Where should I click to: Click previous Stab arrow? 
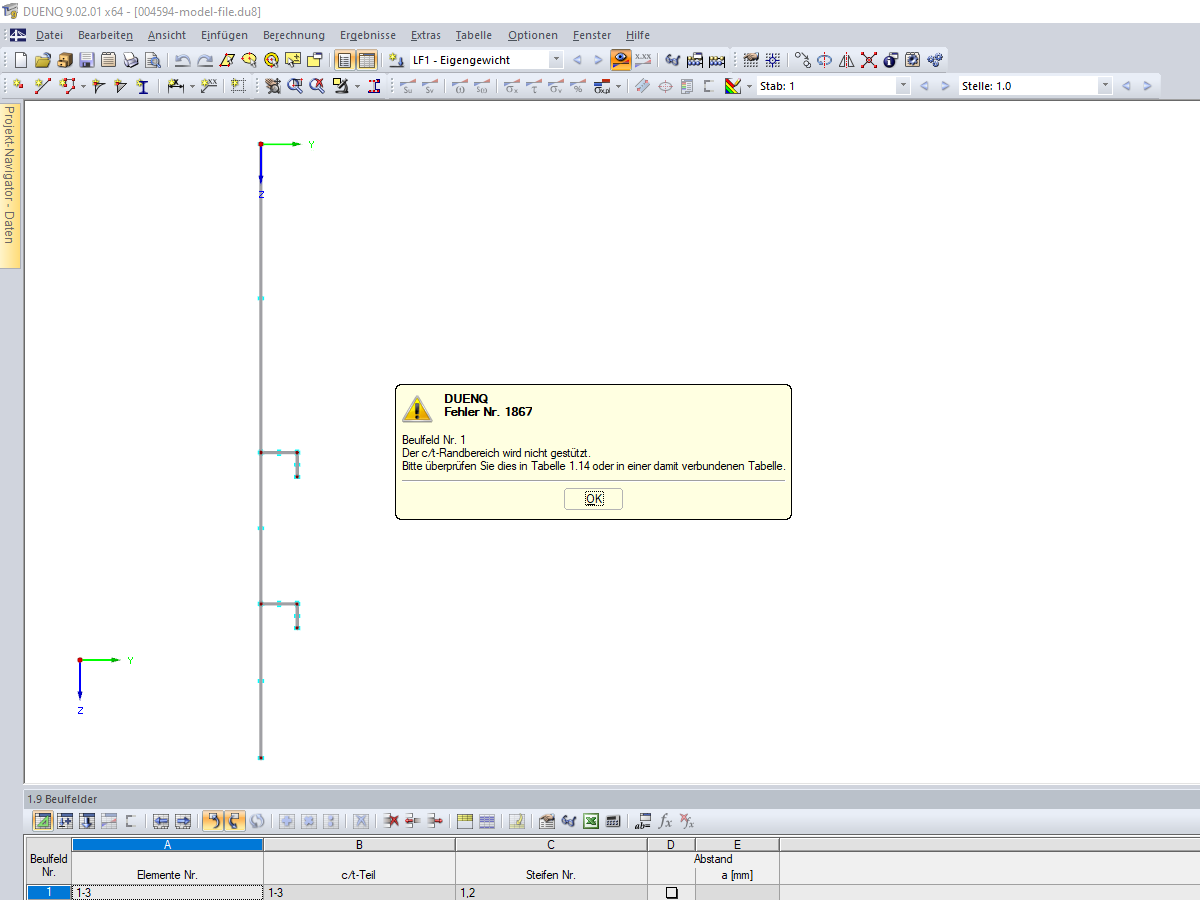click(x=924, y=86)
